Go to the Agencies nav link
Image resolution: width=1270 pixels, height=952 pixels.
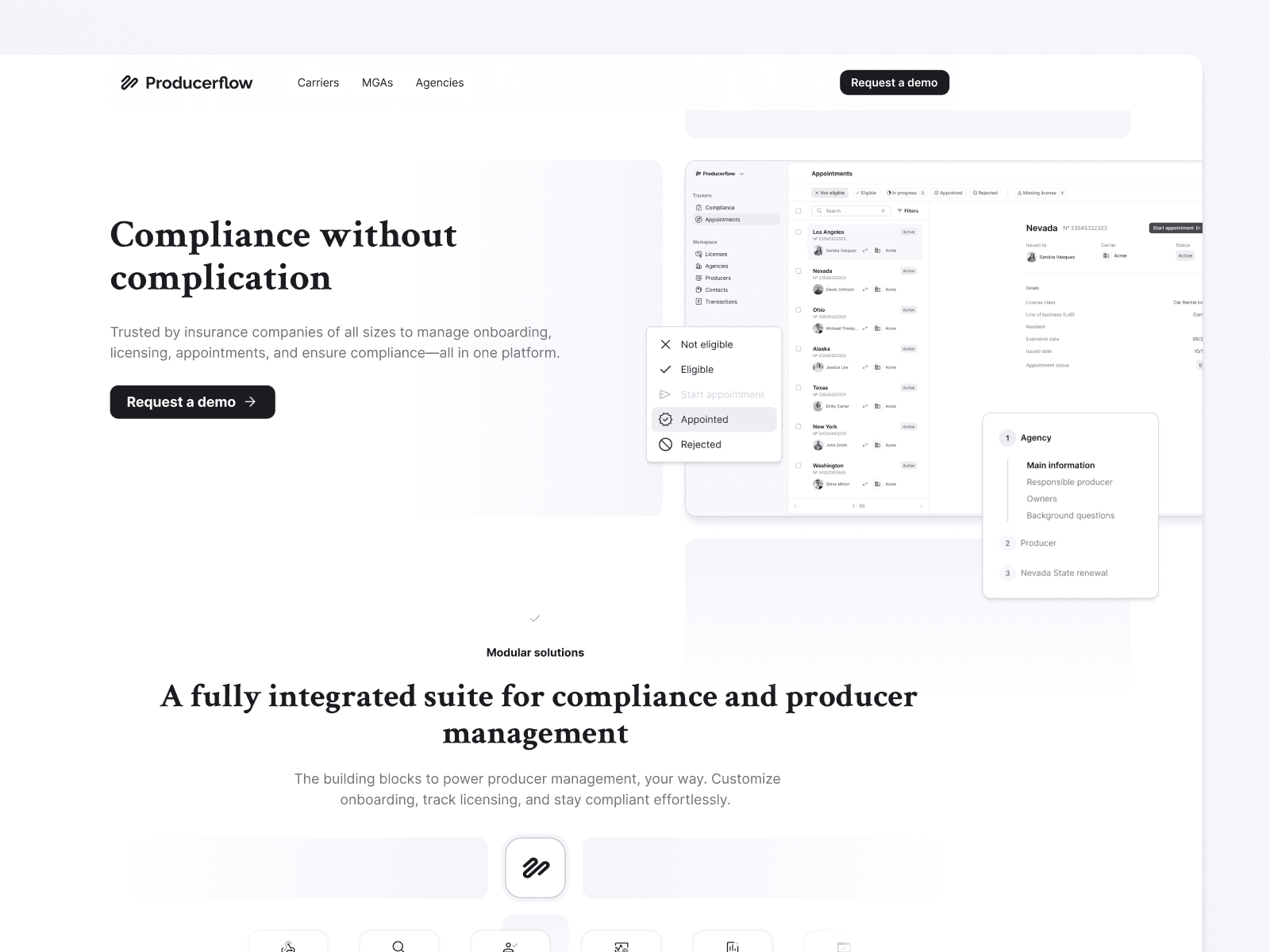pos(440,83)
